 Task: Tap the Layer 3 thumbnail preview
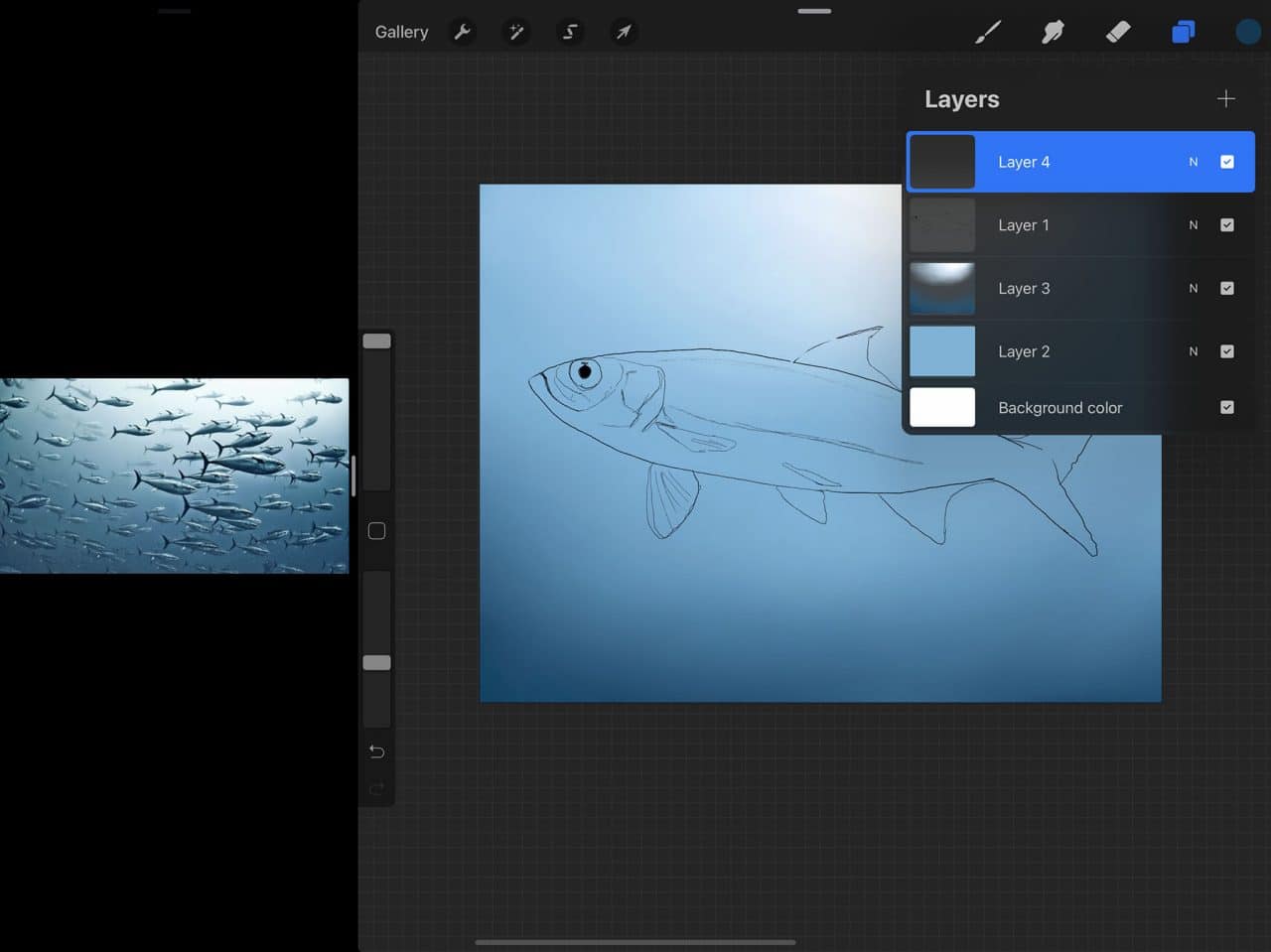[941, 288]
